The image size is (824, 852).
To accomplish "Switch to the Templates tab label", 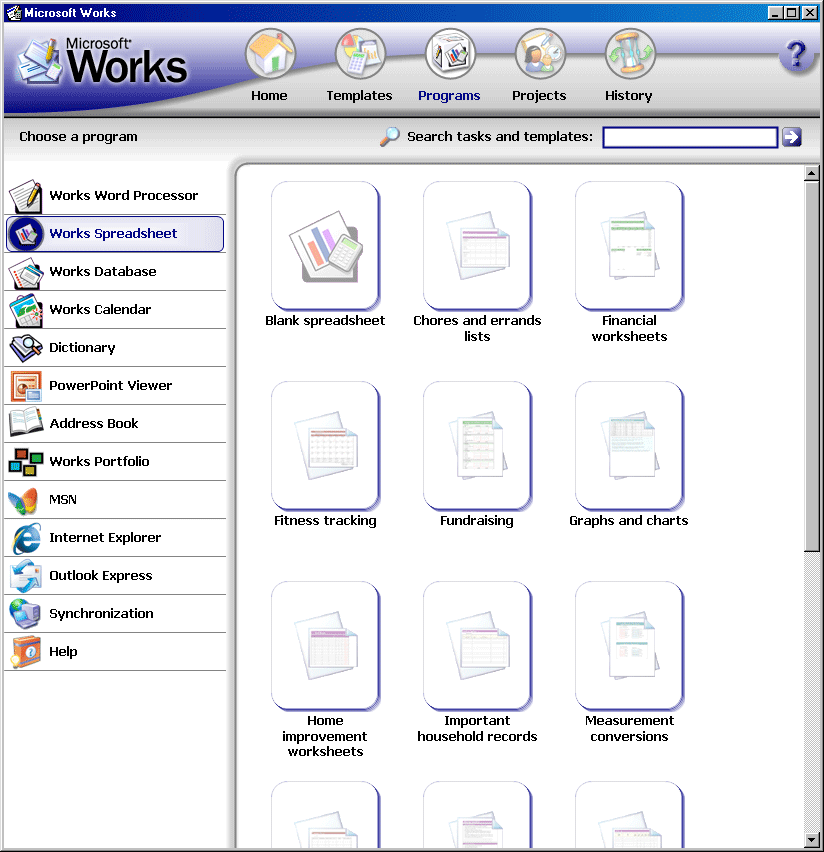I will coord(359,96).
